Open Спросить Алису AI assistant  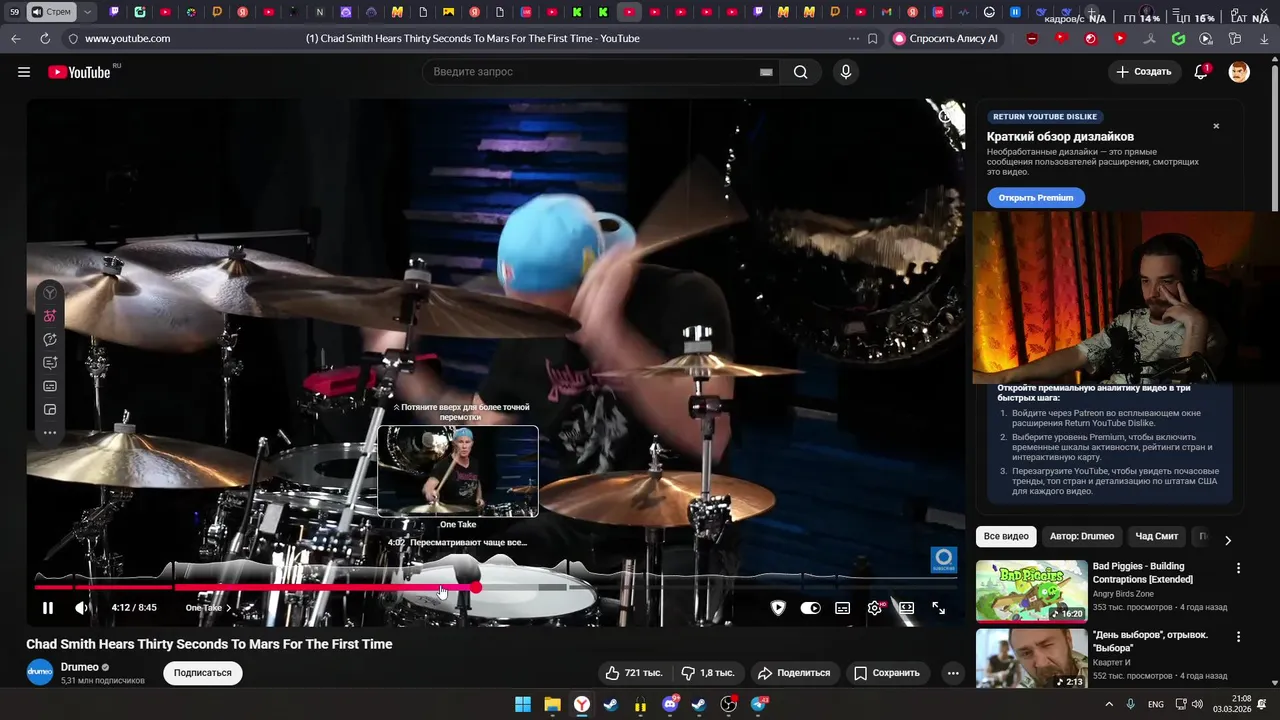coord(945,39)
